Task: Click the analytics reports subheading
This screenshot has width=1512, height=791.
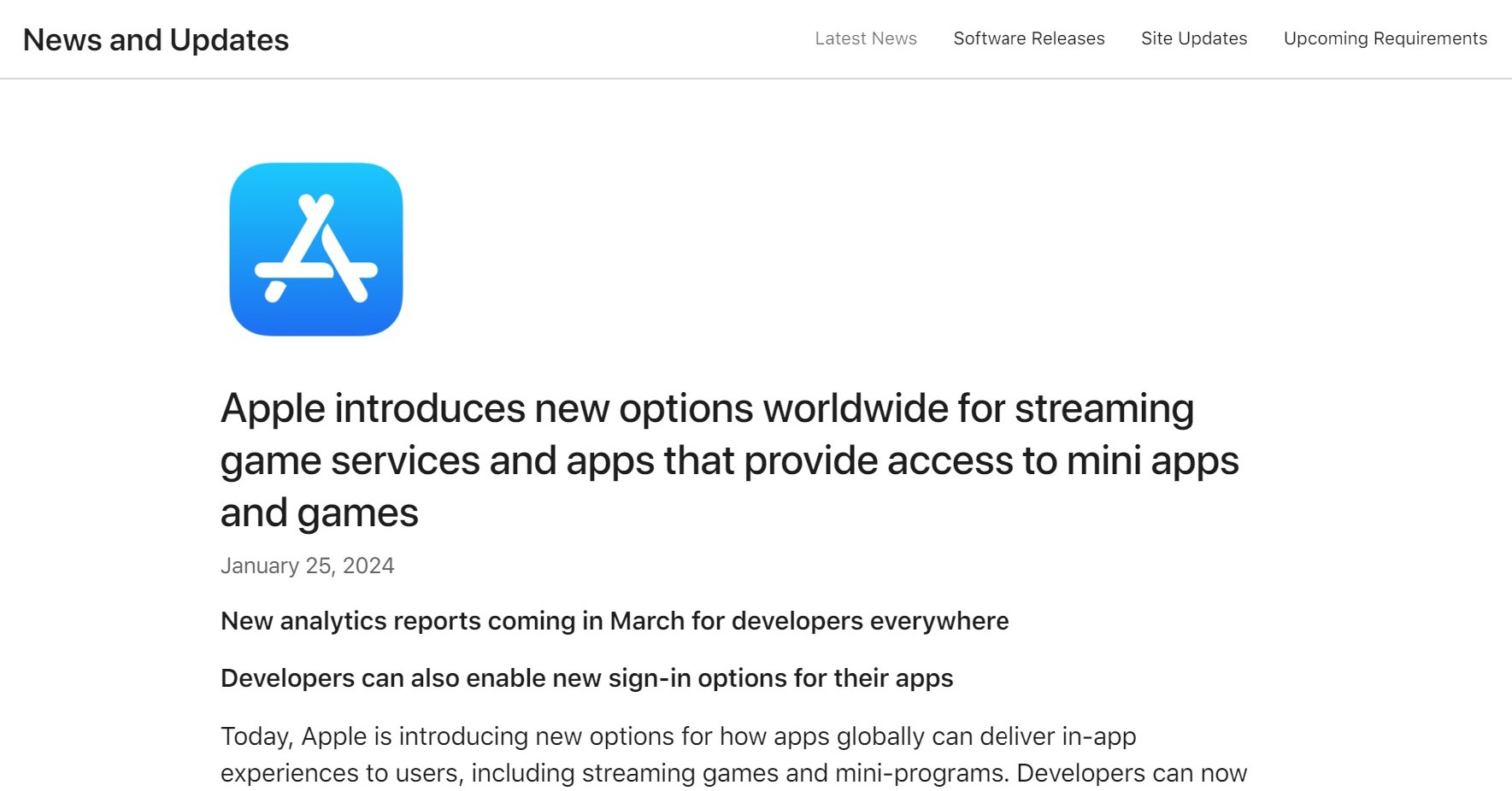Action: coord(614,621)
